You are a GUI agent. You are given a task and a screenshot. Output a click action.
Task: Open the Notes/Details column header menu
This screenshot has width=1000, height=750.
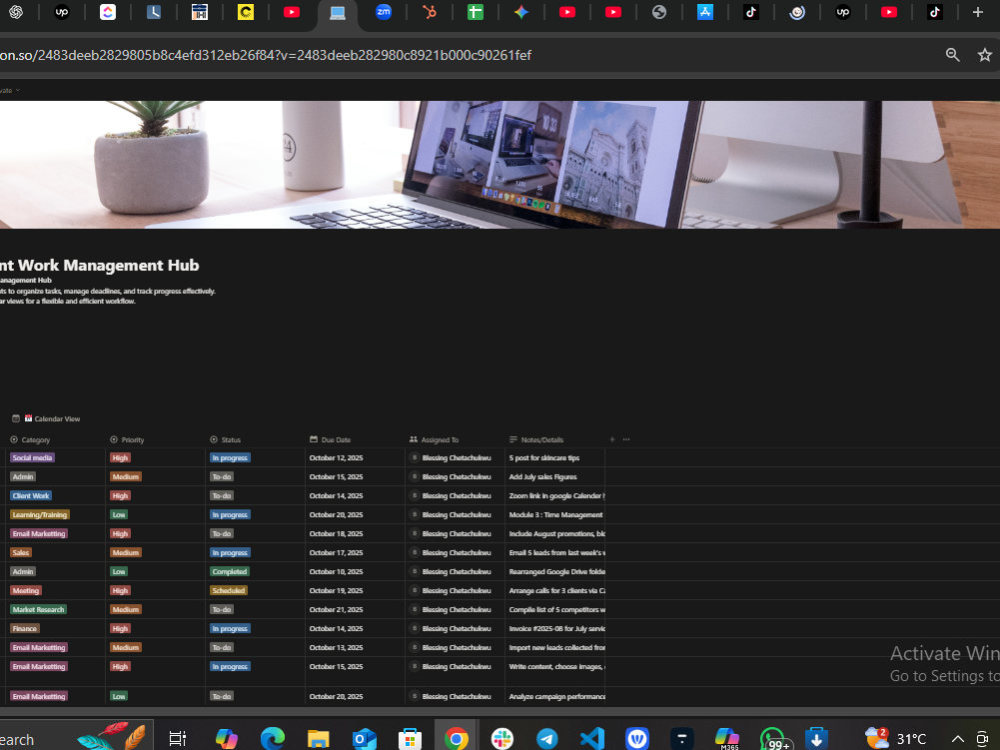536,440
